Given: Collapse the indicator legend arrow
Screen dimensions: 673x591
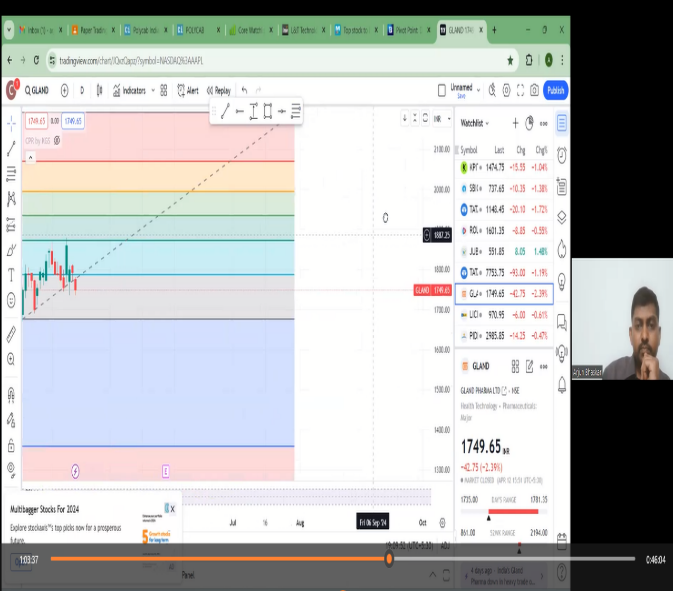Looking at the screenshot, I should (x=30, y=158).
